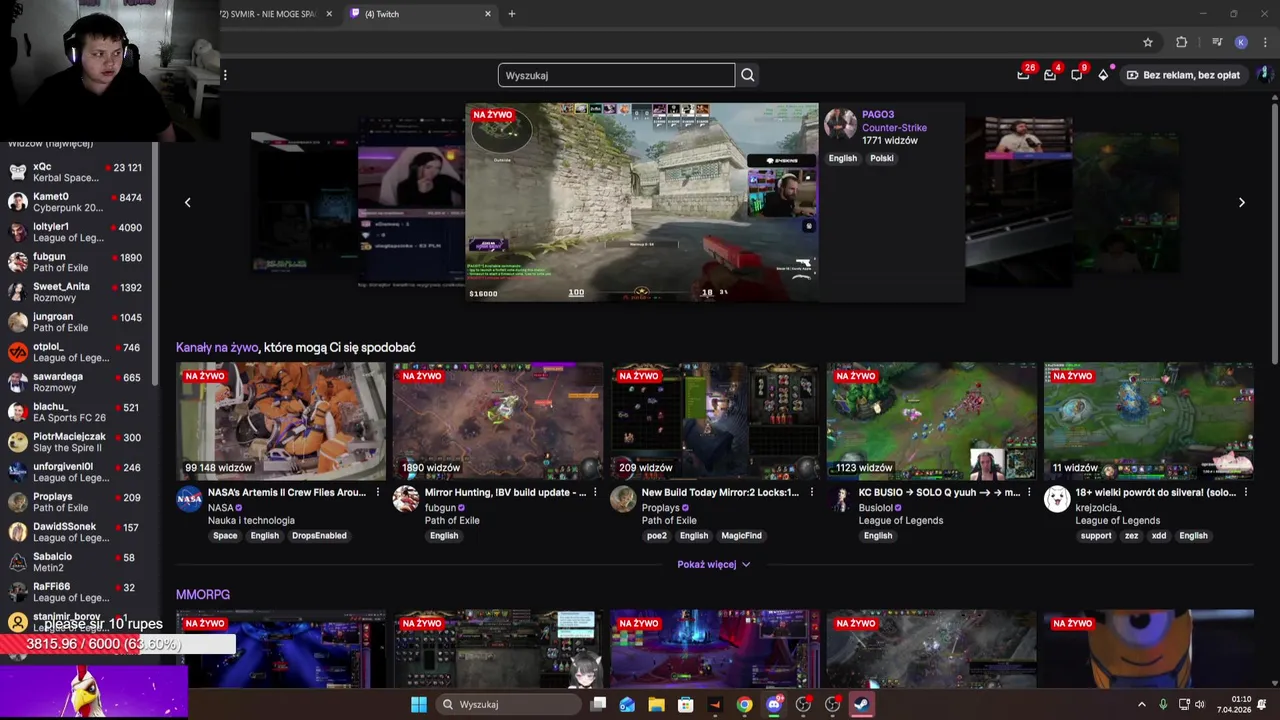The height and width of the screenshot is (720, 1280).
Task: Open Sabalcio channel in sidebar
Action: click(77, 562)
